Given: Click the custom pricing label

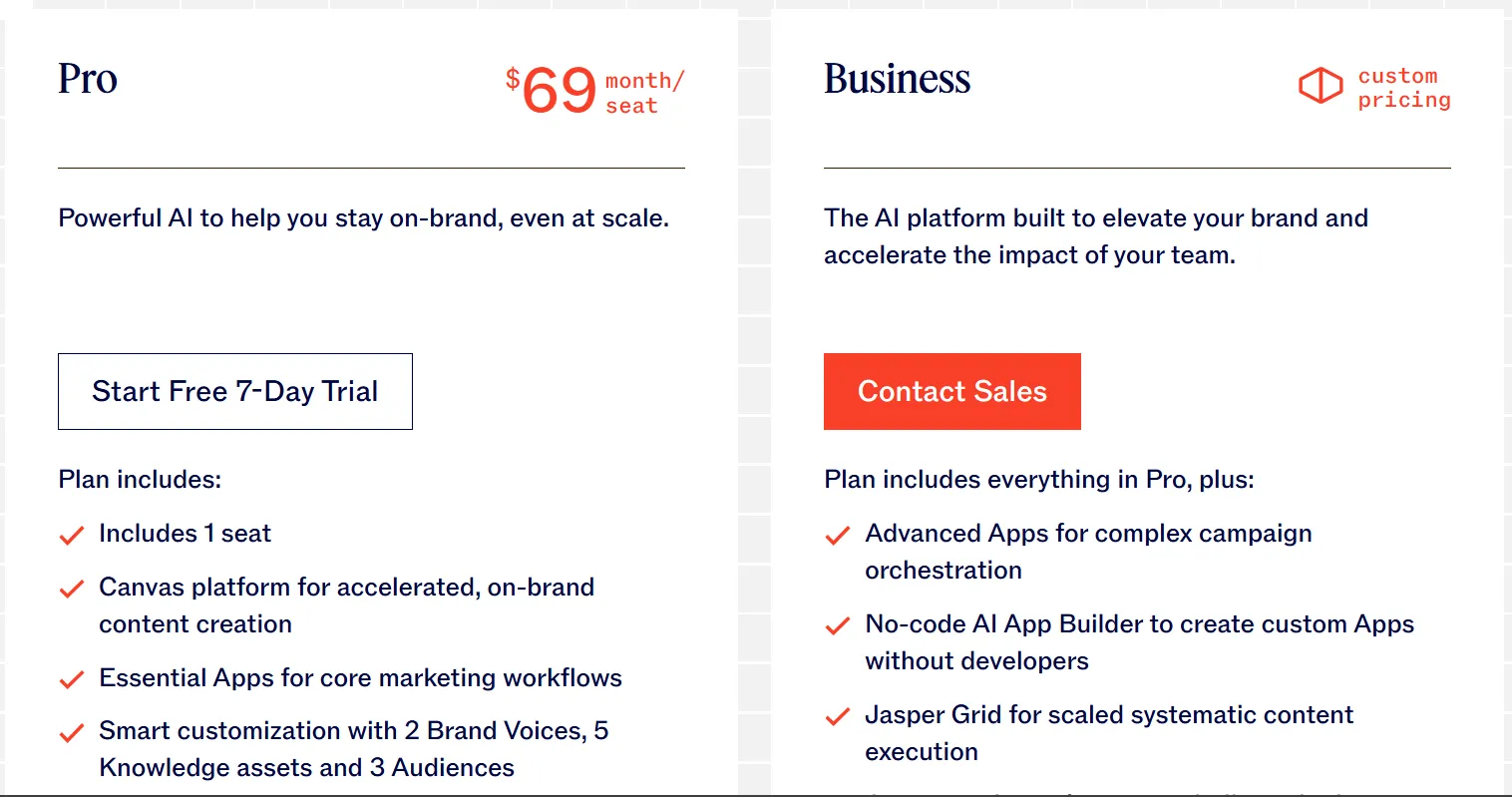Looking at the screenshot, I should coord(1403,88).
